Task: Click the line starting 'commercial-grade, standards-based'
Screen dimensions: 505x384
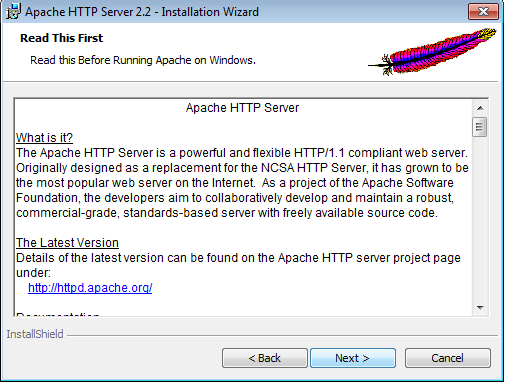Action: 227,213
